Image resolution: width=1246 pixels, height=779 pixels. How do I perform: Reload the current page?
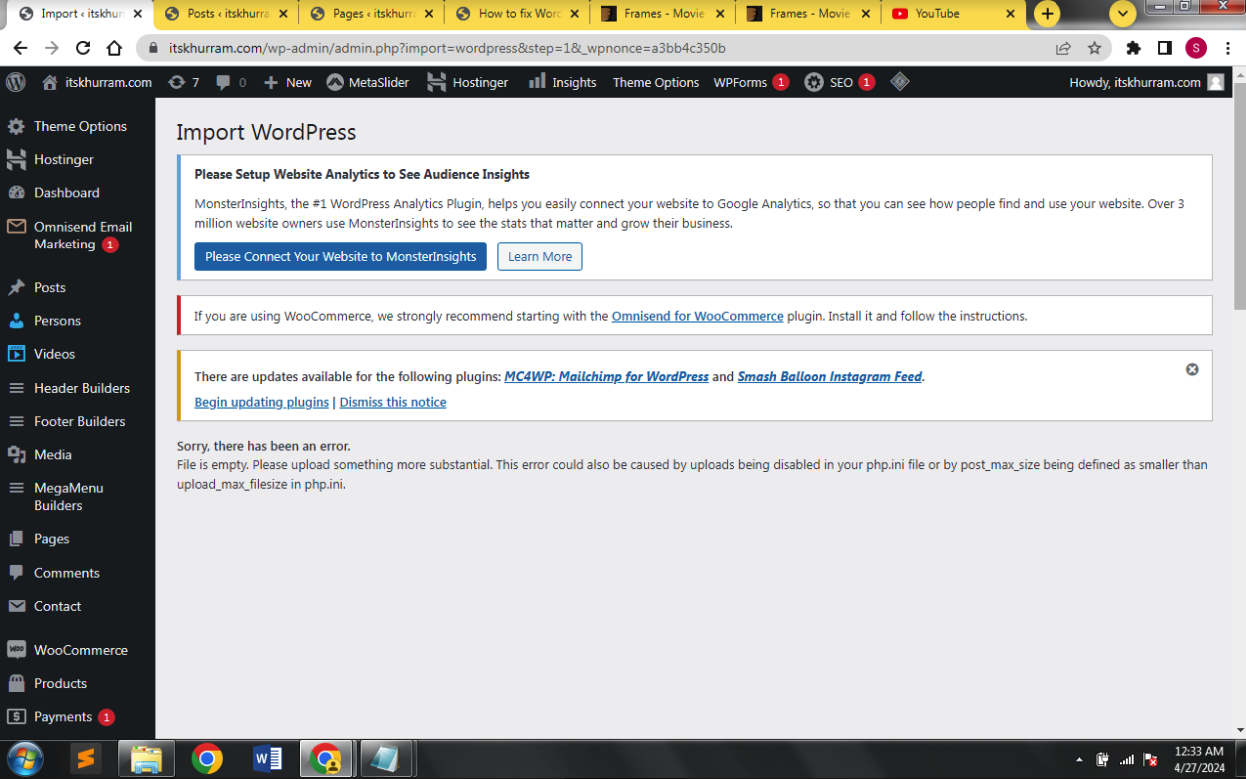(83, 48)
